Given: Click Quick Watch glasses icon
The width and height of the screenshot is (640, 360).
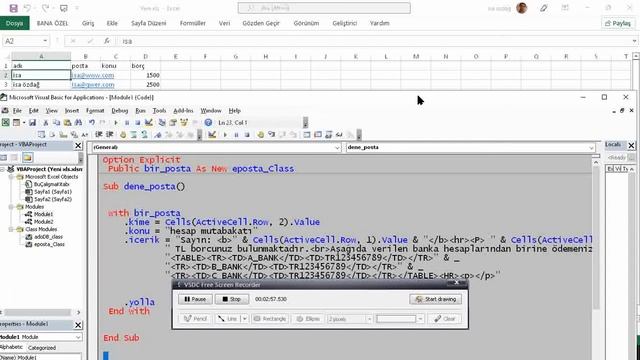Looking at the screenshot, I should [x=339, y=134].
